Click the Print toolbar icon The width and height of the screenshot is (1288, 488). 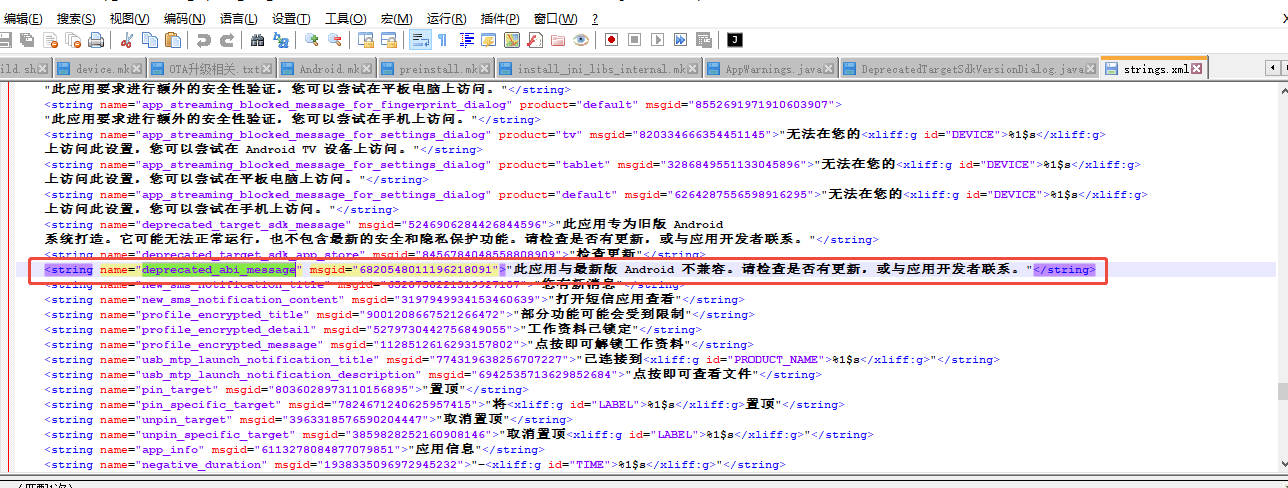(96, 40)
